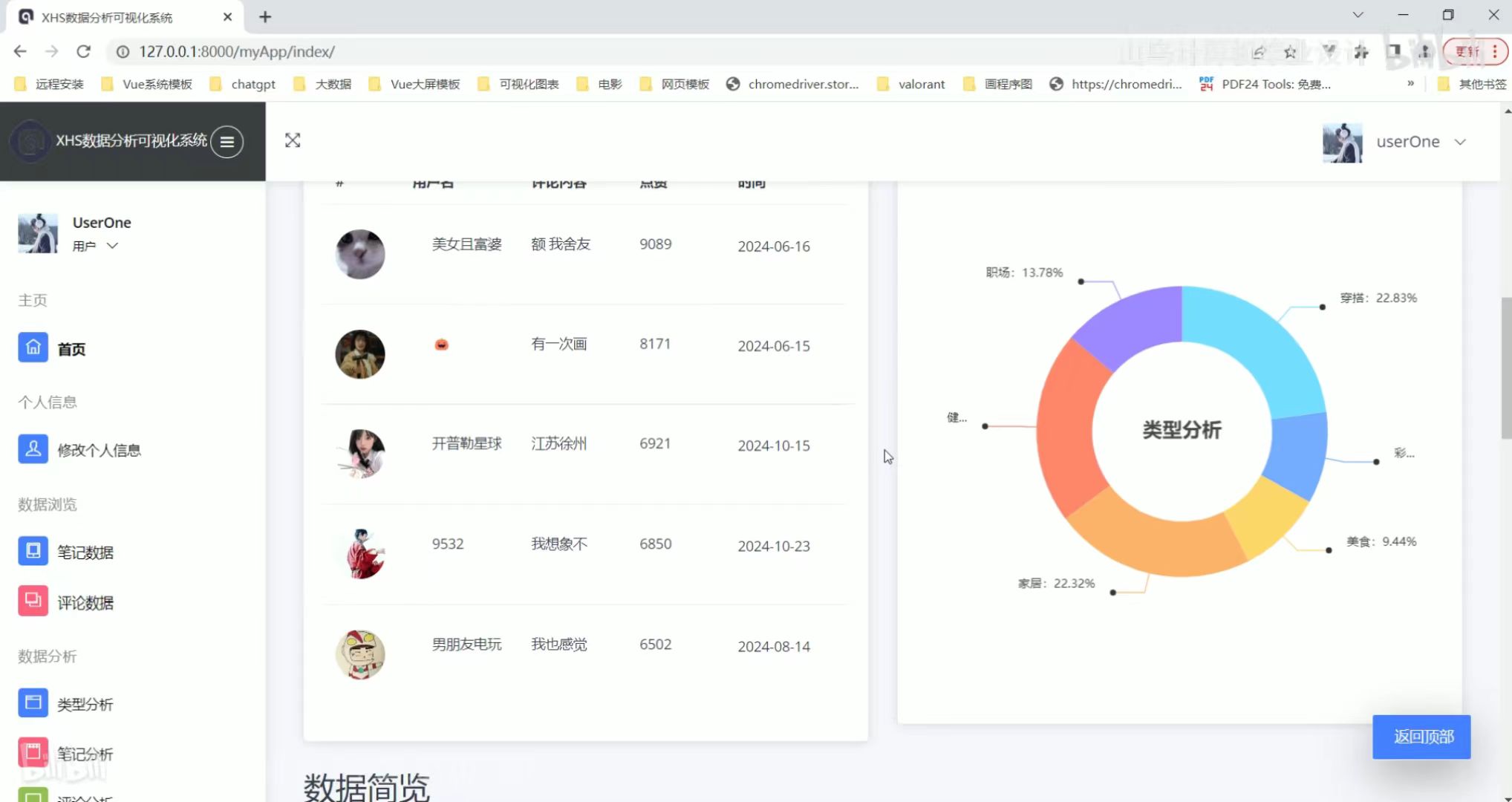Viewport: 1512px width, 802px height.
Task: Expand the 用户 role chevron in sidebar
Action: click(x=112, y=246)
